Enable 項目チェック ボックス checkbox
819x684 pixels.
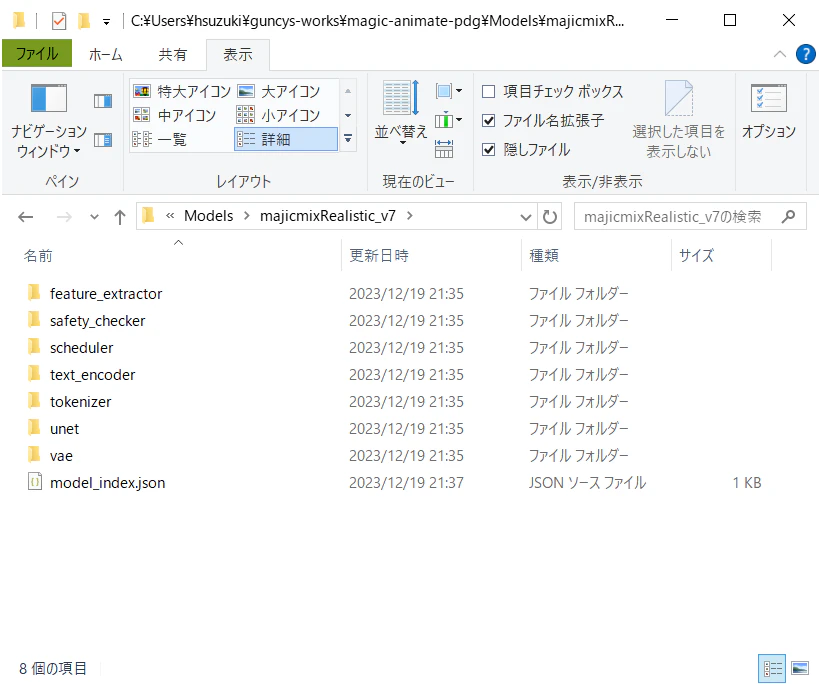click(x=488, y=92)
